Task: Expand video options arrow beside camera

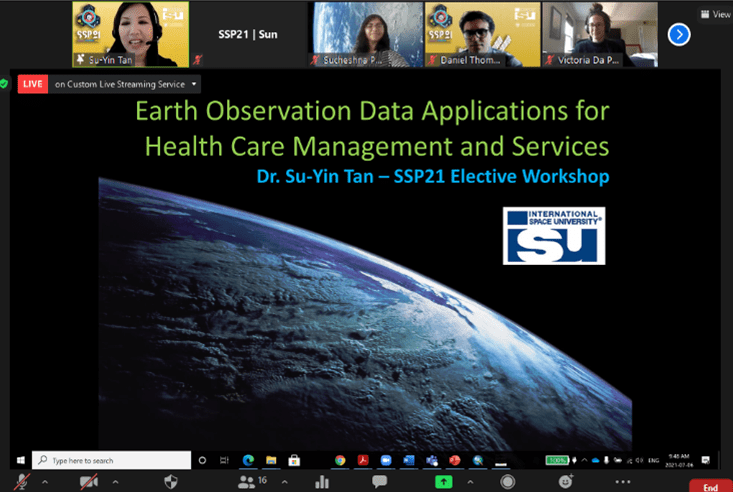Action: coord(115,481)
